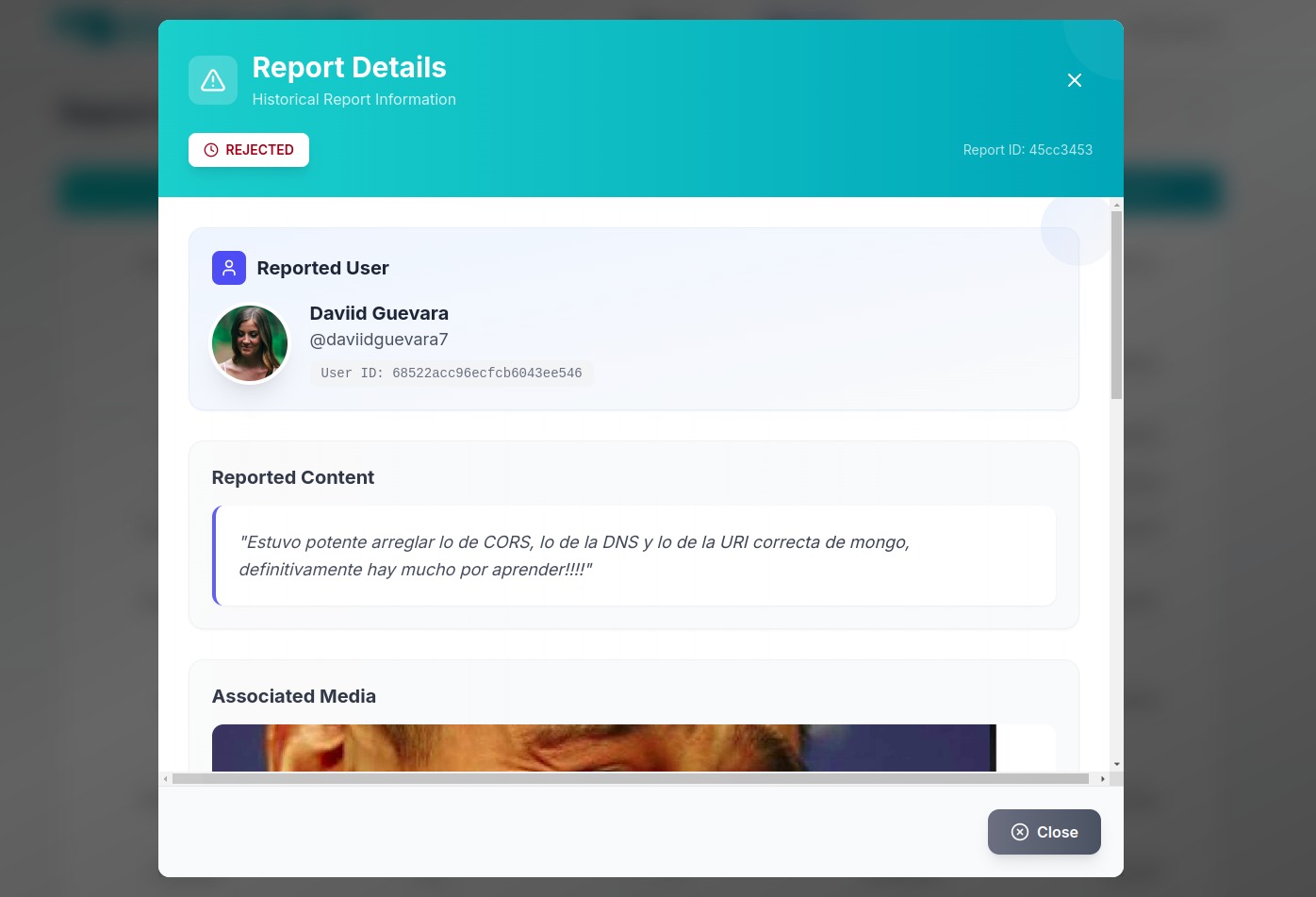Click the Associated Media heading
Image resolution: width=1316 pixels, height=897 pixels.
click(294, 696)
